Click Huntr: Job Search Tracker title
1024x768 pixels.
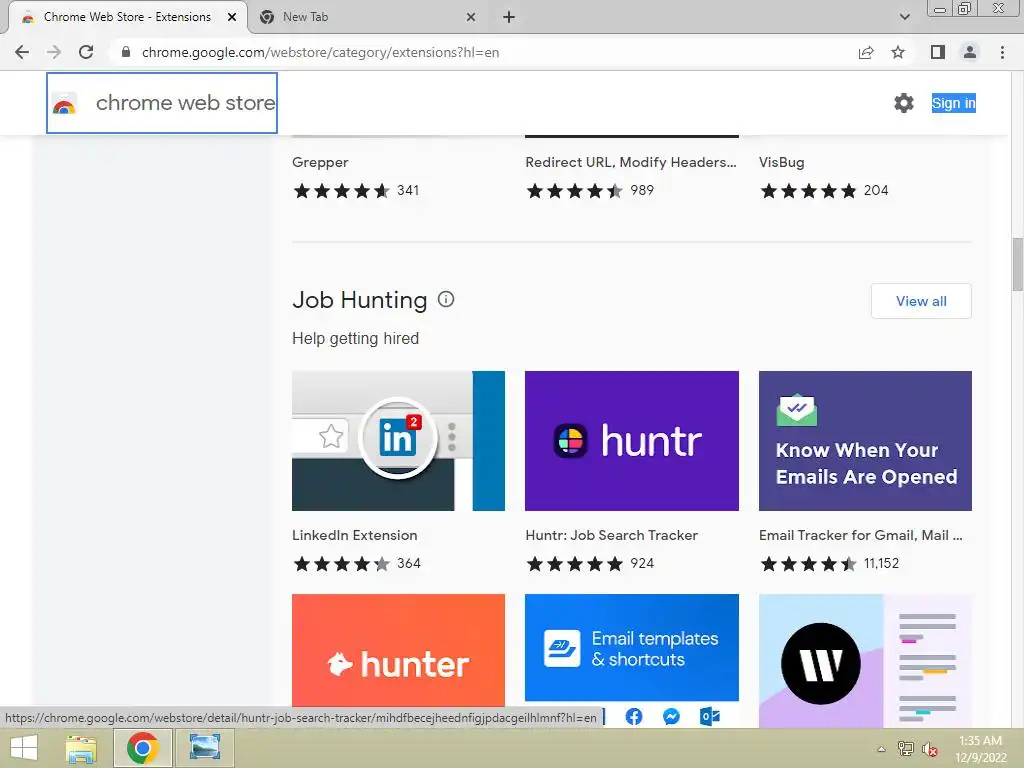tap(611, 535)
